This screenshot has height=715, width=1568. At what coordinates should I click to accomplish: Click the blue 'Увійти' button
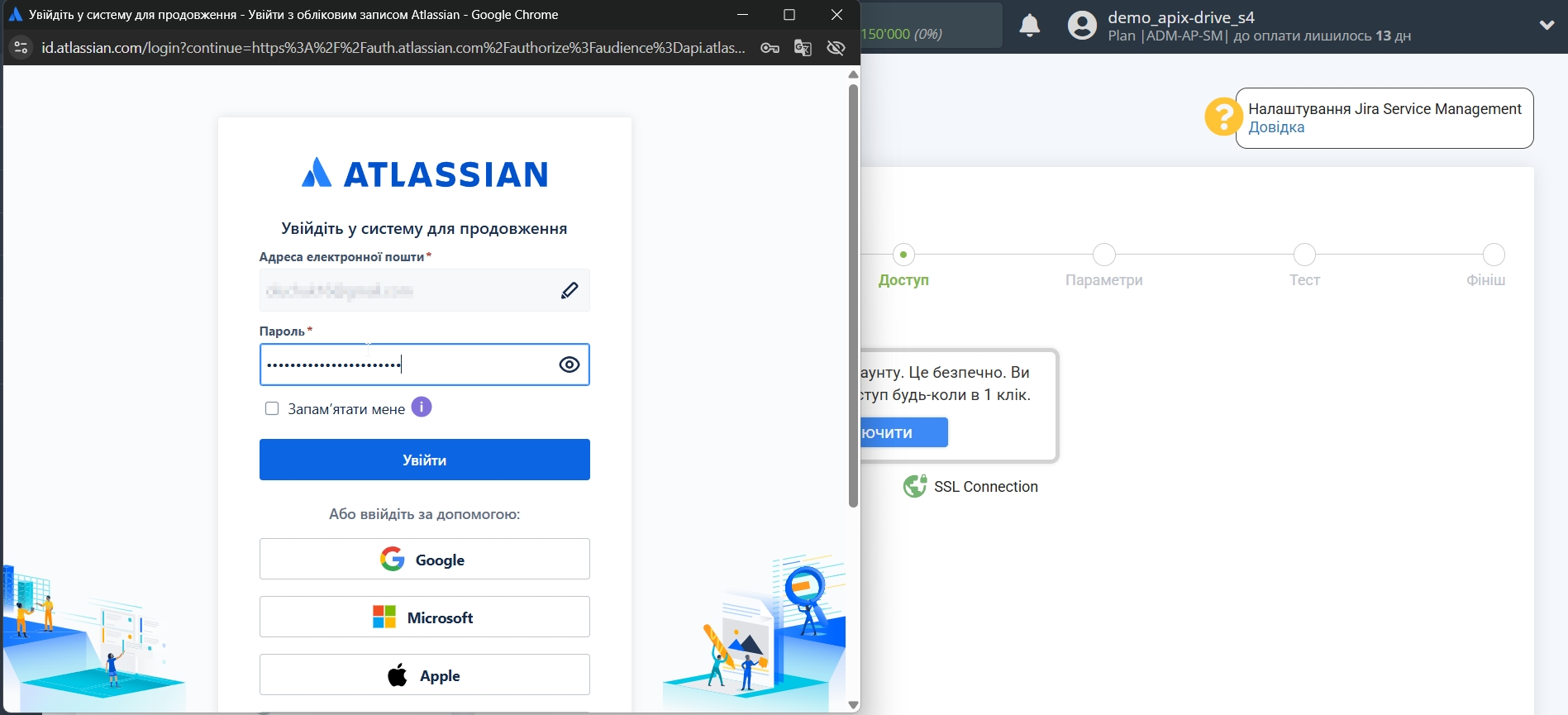click(x=425, y=460)
